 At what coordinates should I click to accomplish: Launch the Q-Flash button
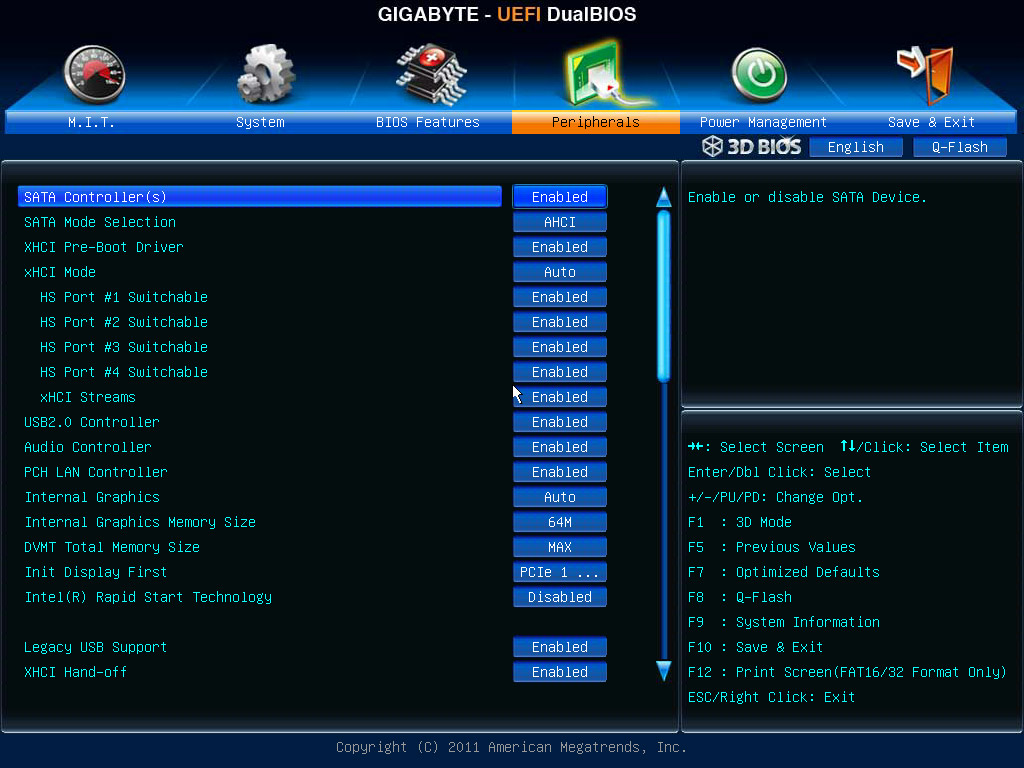[x=959, y=147]
